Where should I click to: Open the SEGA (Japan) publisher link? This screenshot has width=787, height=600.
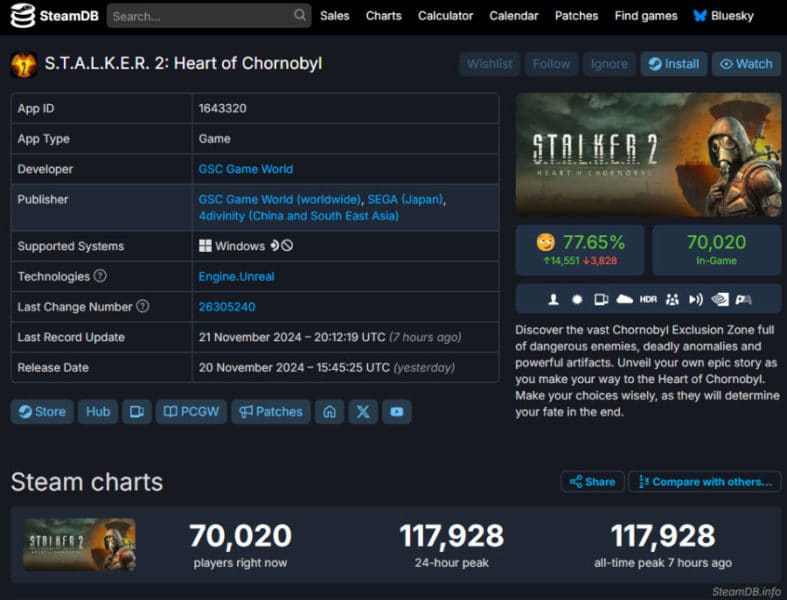pyautogui.click(x=406, y=199)
